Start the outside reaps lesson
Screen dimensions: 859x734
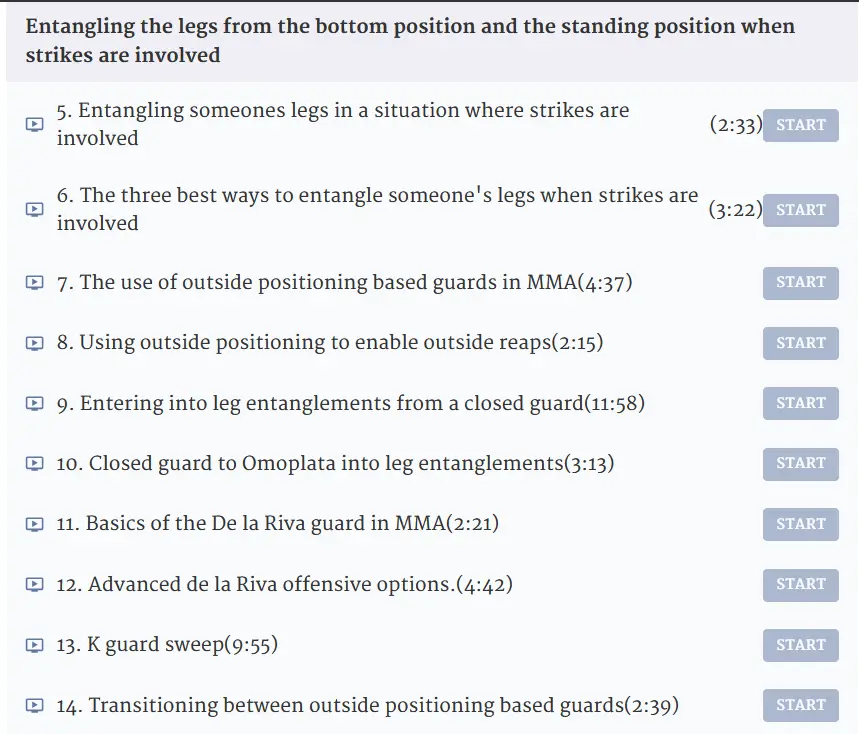point(800,343)
